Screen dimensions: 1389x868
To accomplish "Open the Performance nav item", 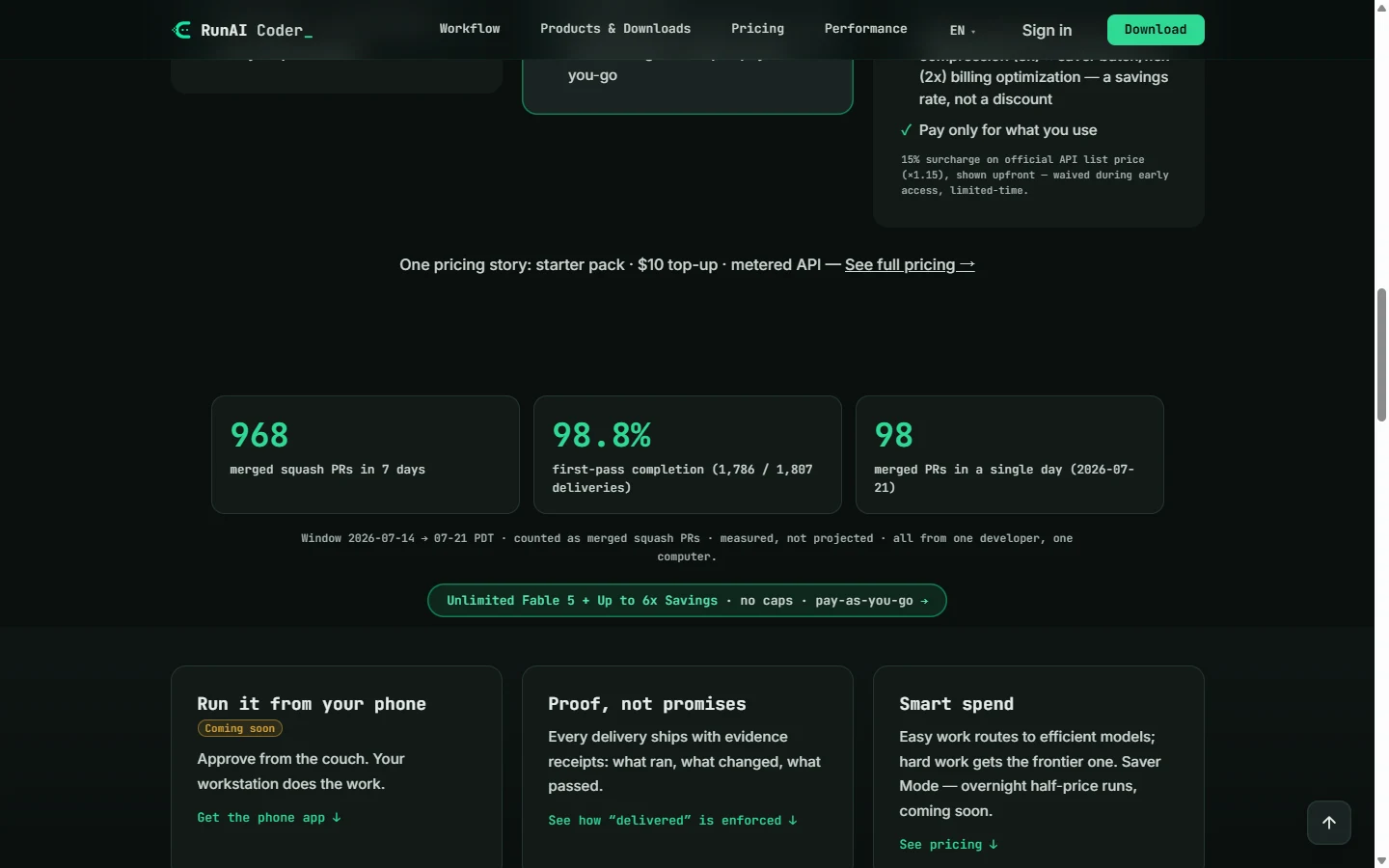I will click(x=865, y=29).
